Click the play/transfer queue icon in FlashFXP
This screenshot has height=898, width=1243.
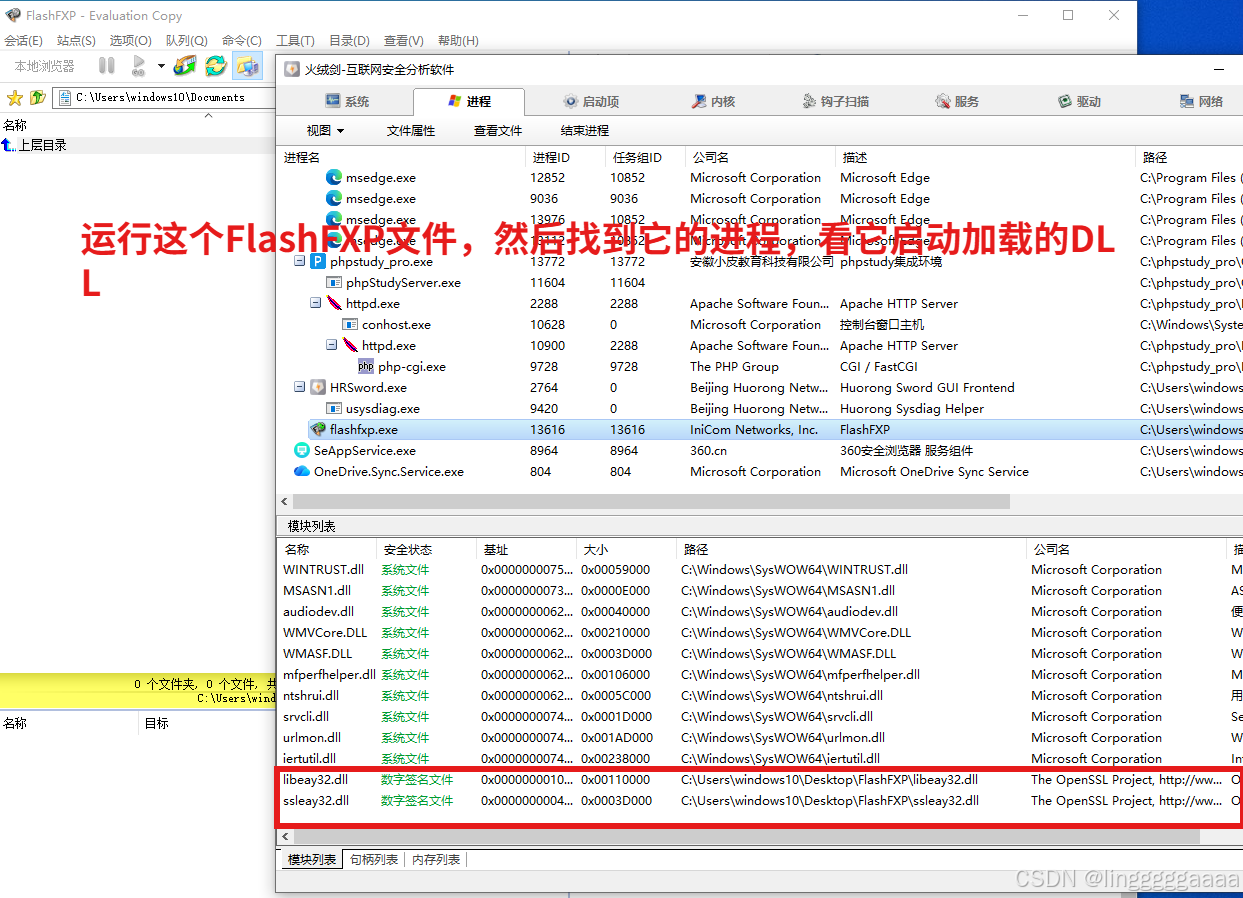tap(138, 66)
